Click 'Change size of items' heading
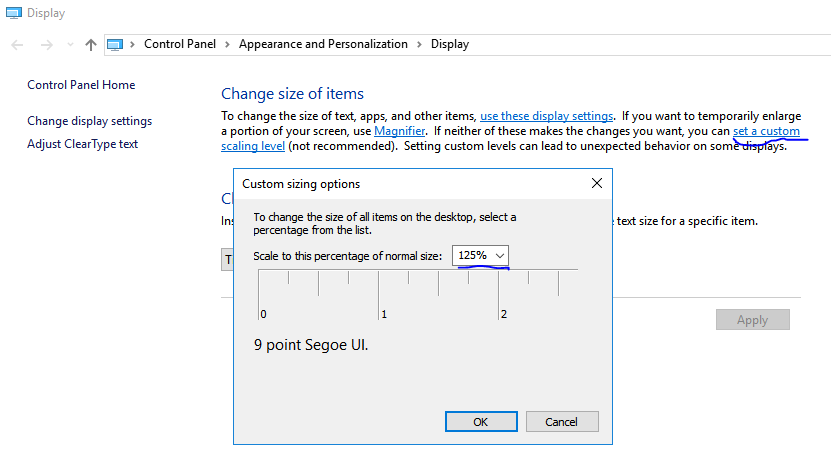831x455 pixels. point(293,94)
